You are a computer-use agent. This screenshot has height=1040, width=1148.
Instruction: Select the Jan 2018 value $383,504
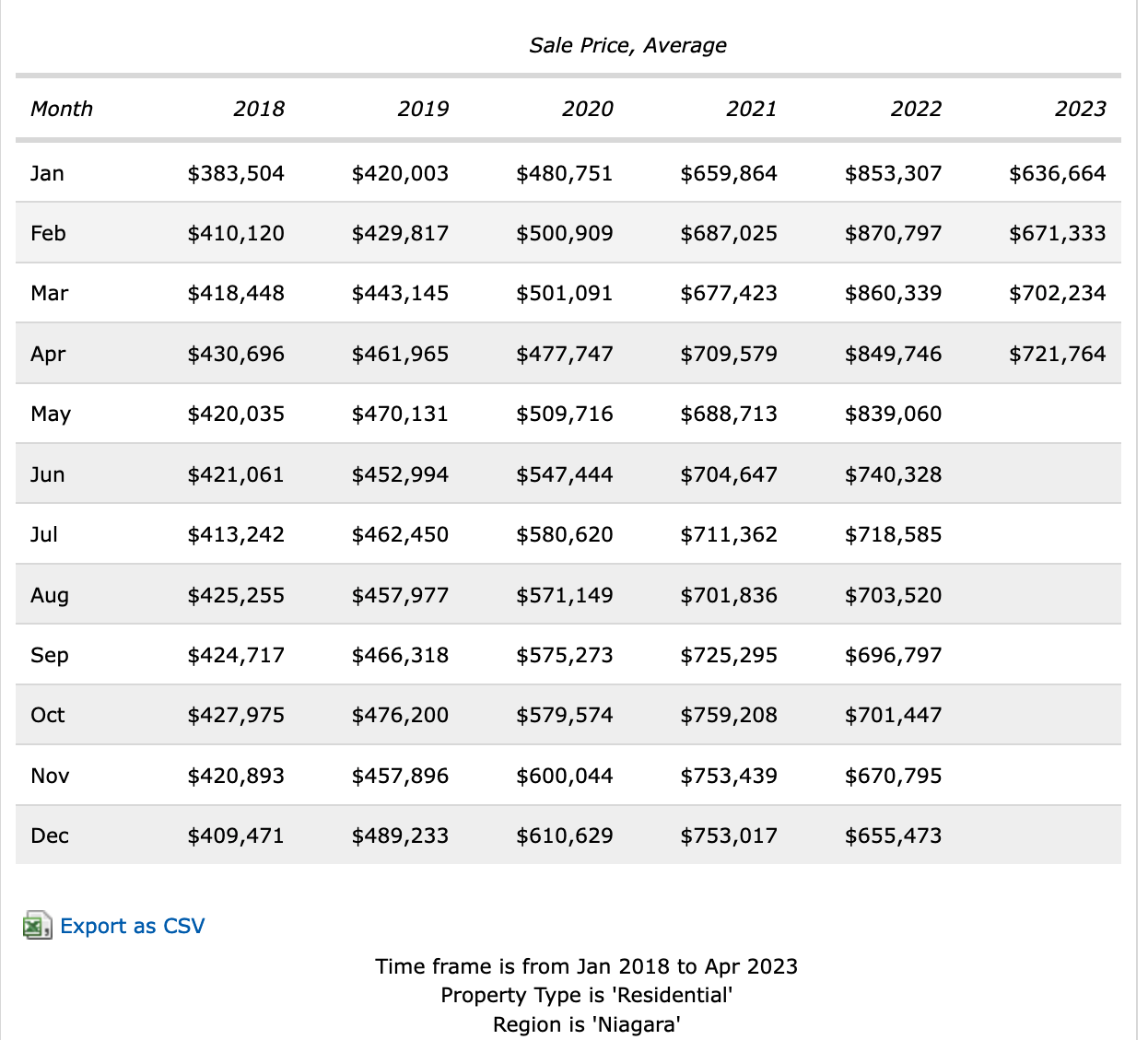236,173
